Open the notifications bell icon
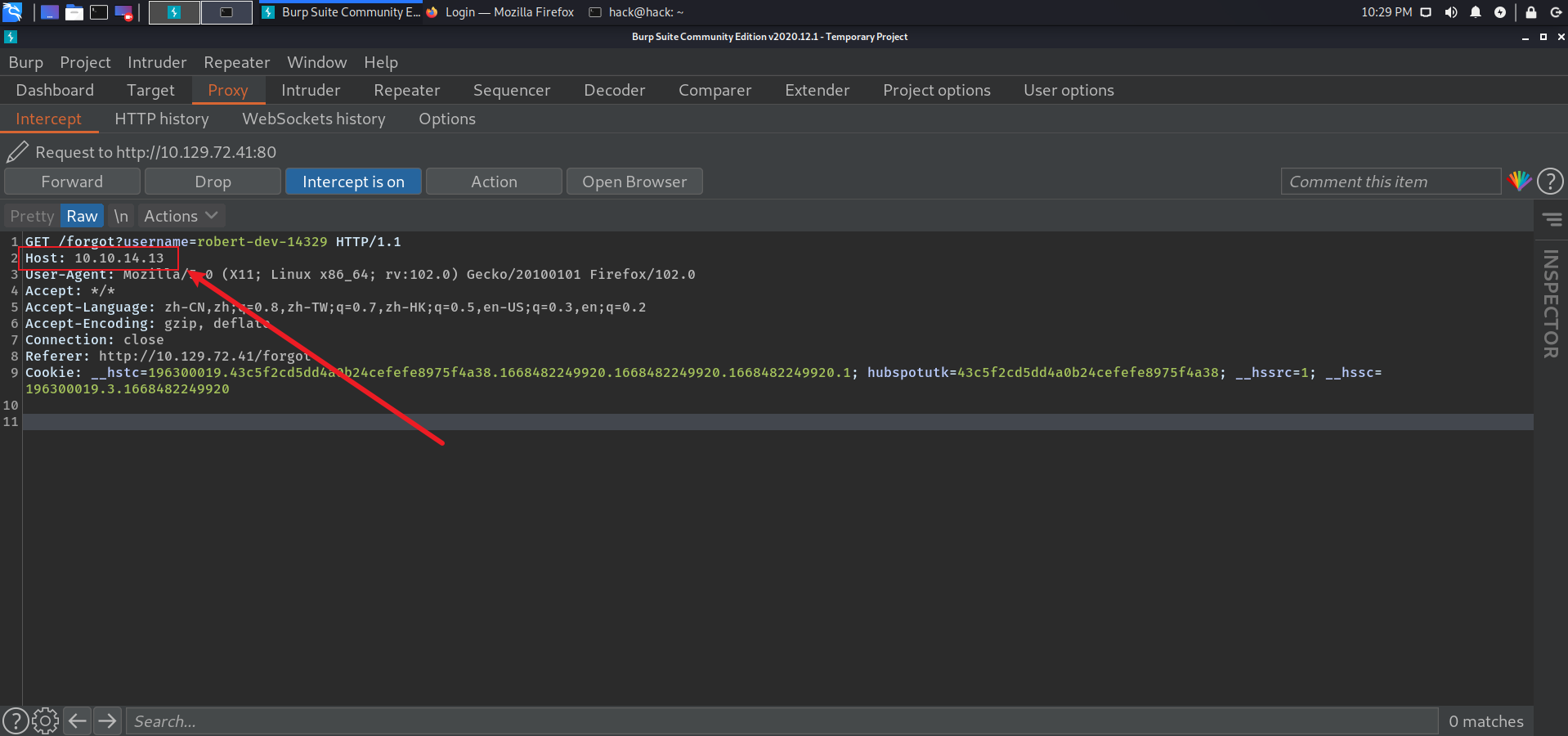 point(1476,12)
